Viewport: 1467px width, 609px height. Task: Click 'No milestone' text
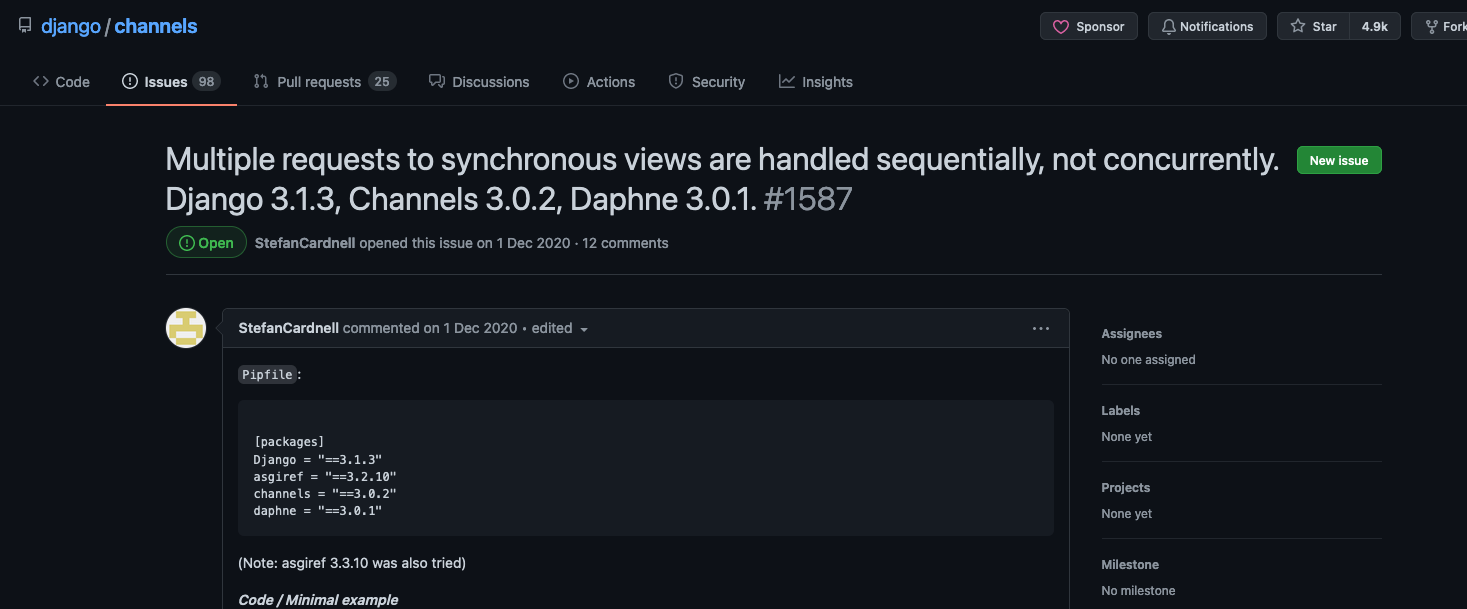click(x=1138, y=591)
